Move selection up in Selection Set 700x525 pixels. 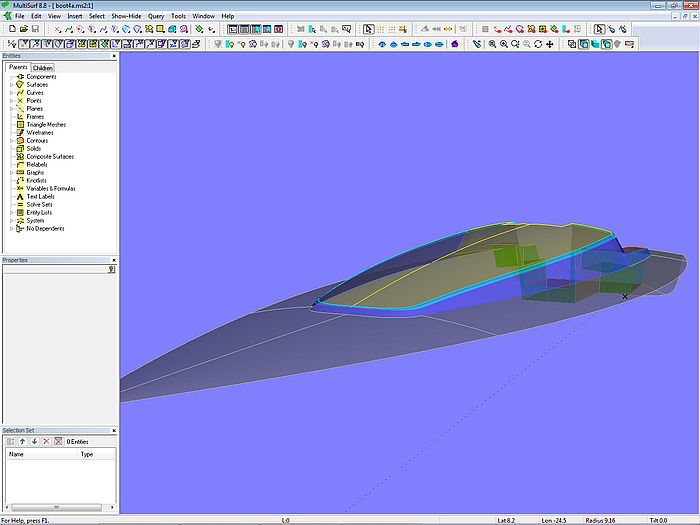coord(22,441)
